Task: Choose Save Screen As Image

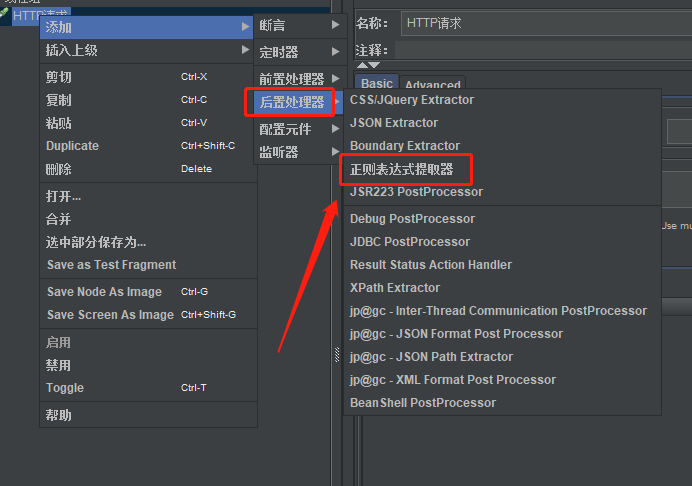Action: [148, 315]
